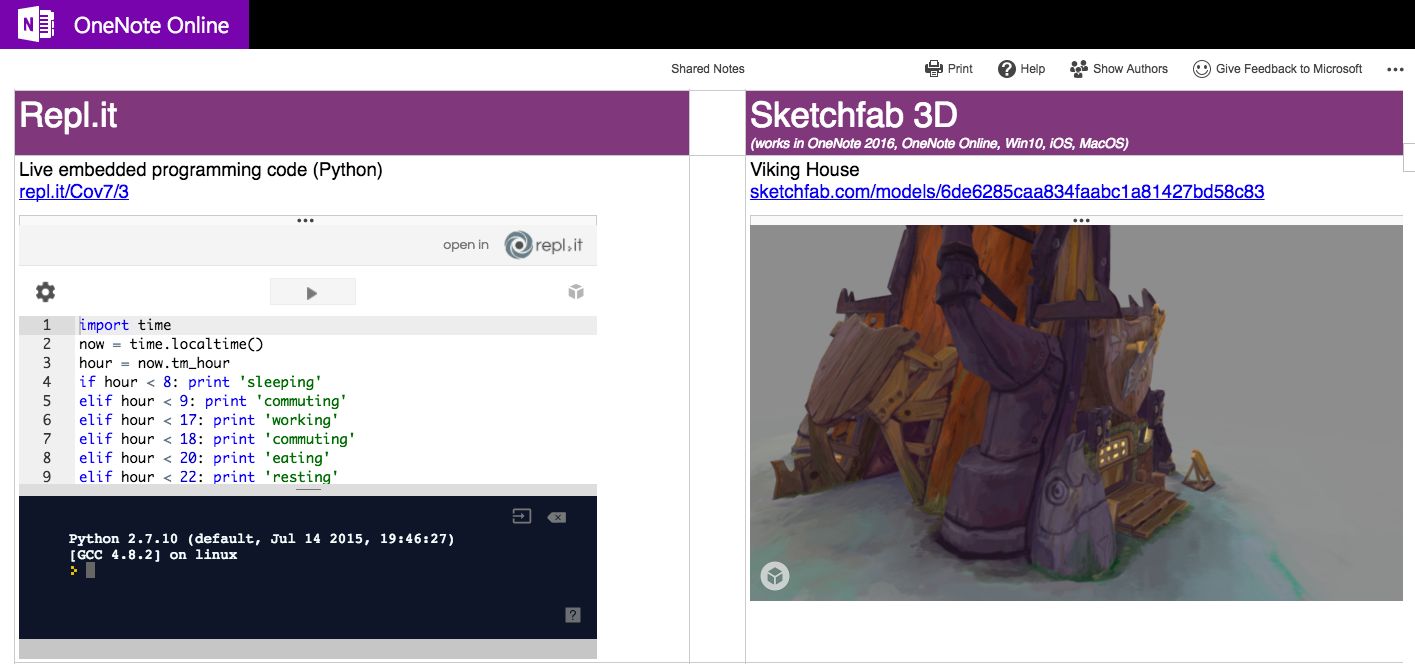Open the repl.it/Cov7/3 link
Viewport: 1415px width, 664px height.
click(x=74, y=192)
